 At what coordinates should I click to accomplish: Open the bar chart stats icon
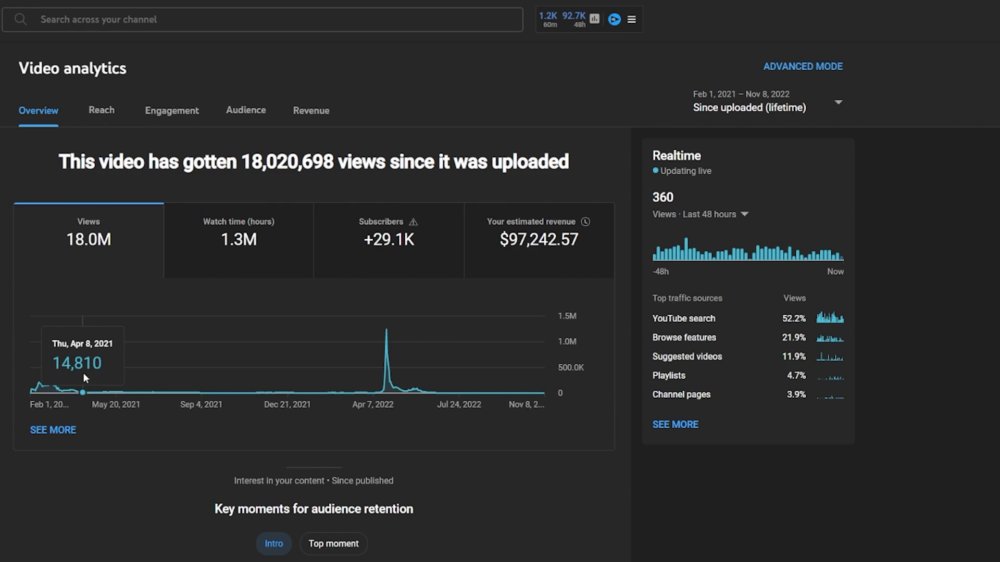pos(594,19)
